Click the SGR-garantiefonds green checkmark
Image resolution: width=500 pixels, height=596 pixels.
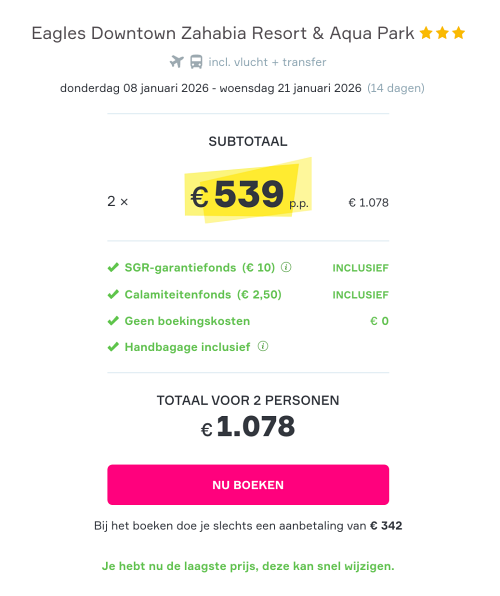(113, 268)
